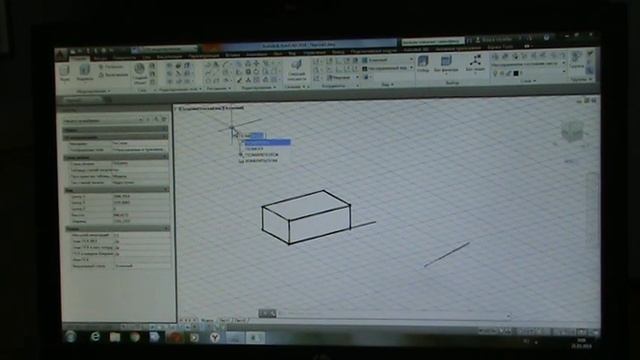The height and width of the screenshot is (360, 640).
Task: Expand the Слои panel title
Action: (528, 81)
